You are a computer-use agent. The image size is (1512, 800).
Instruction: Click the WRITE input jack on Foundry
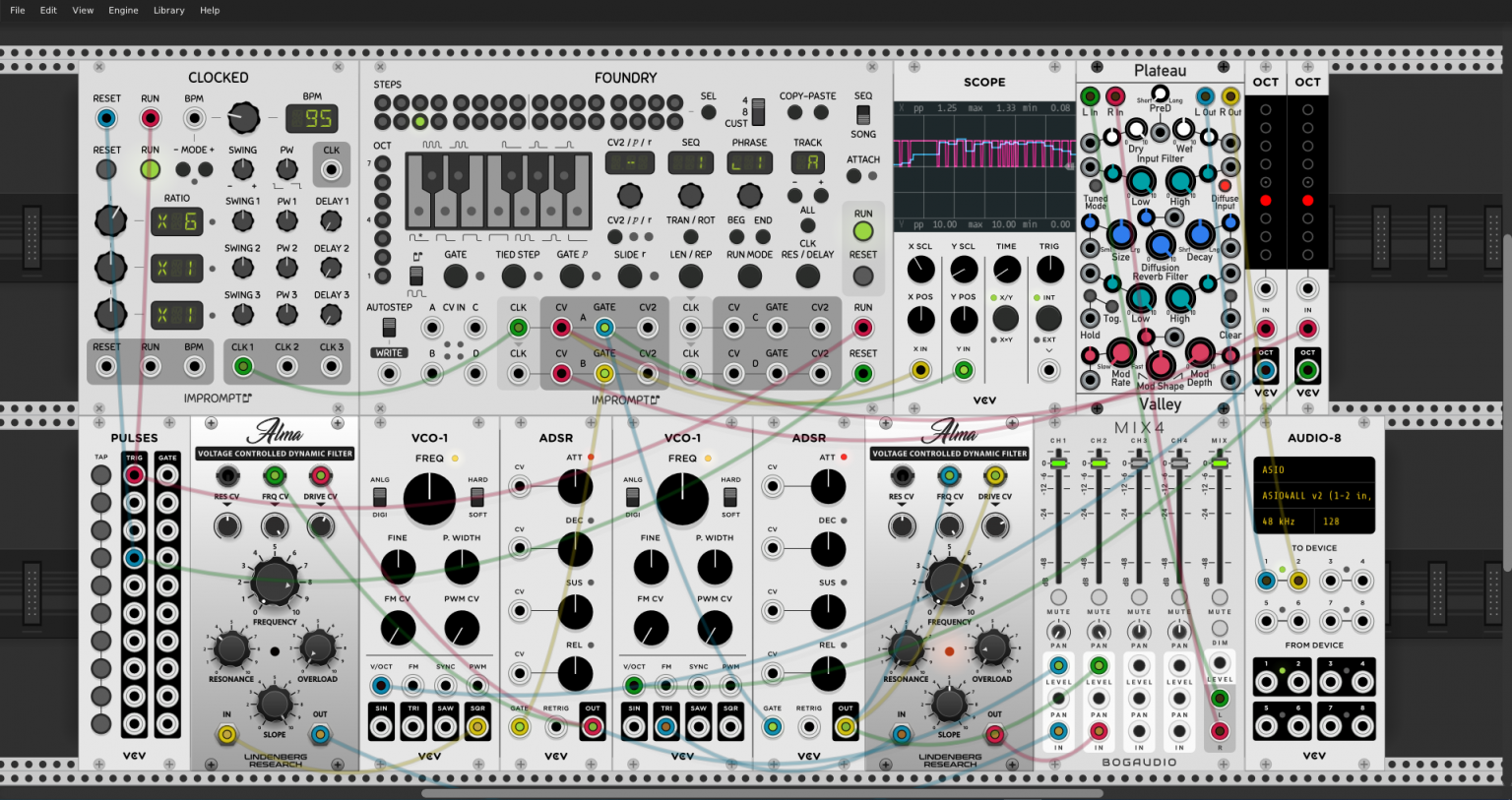coord(389,373)
